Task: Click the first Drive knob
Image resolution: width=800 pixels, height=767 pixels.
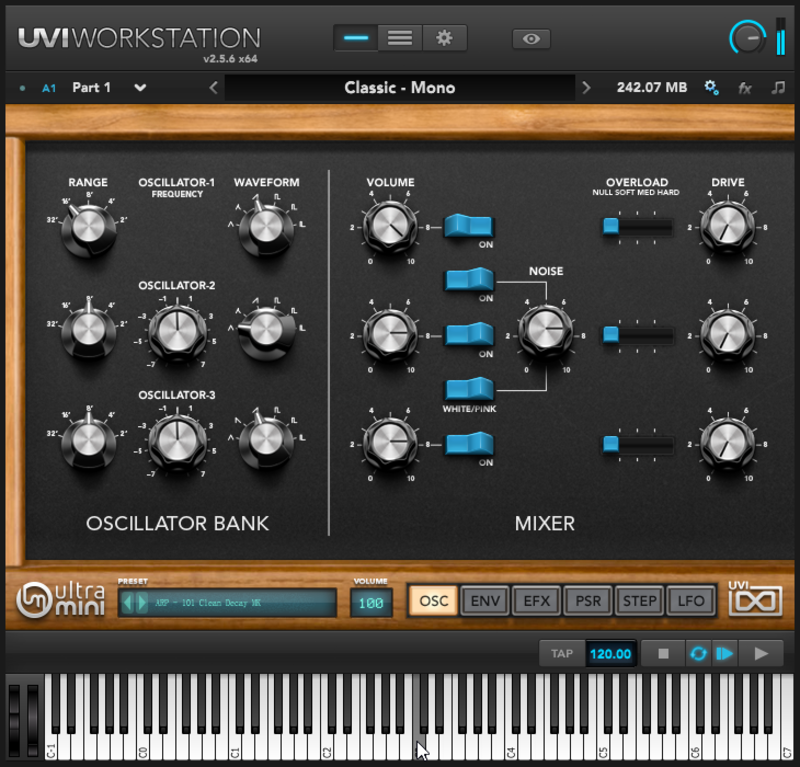Action: pyautogui.click(x=727, y=227)
